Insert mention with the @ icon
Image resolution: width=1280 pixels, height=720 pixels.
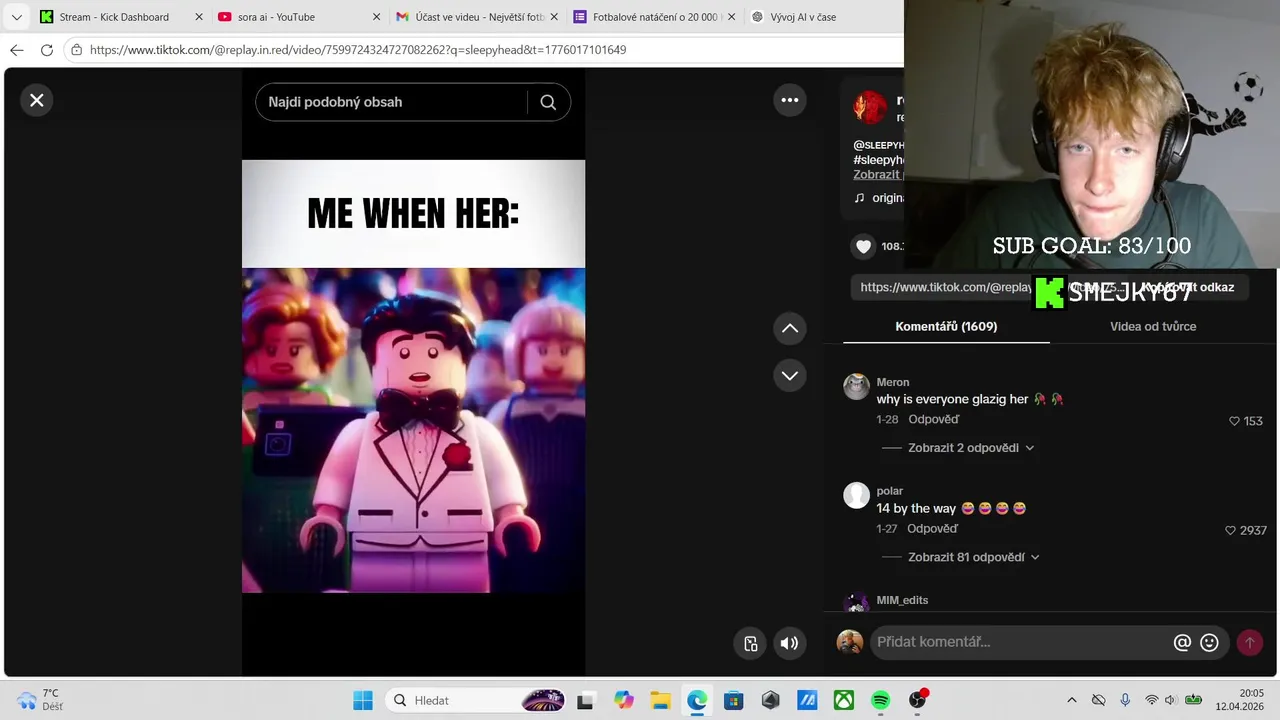click(1182, 643)
